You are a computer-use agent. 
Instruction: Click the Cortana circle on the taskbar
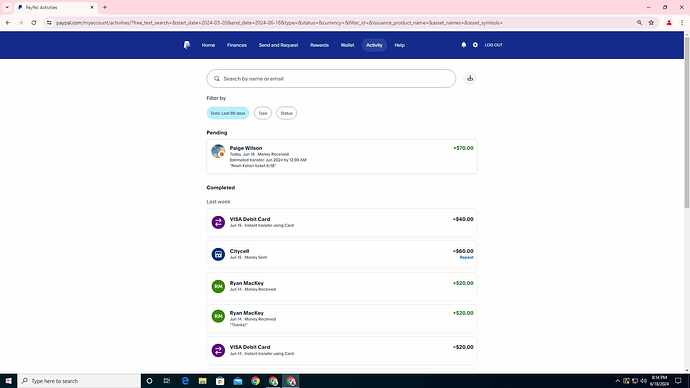[149, 381]
